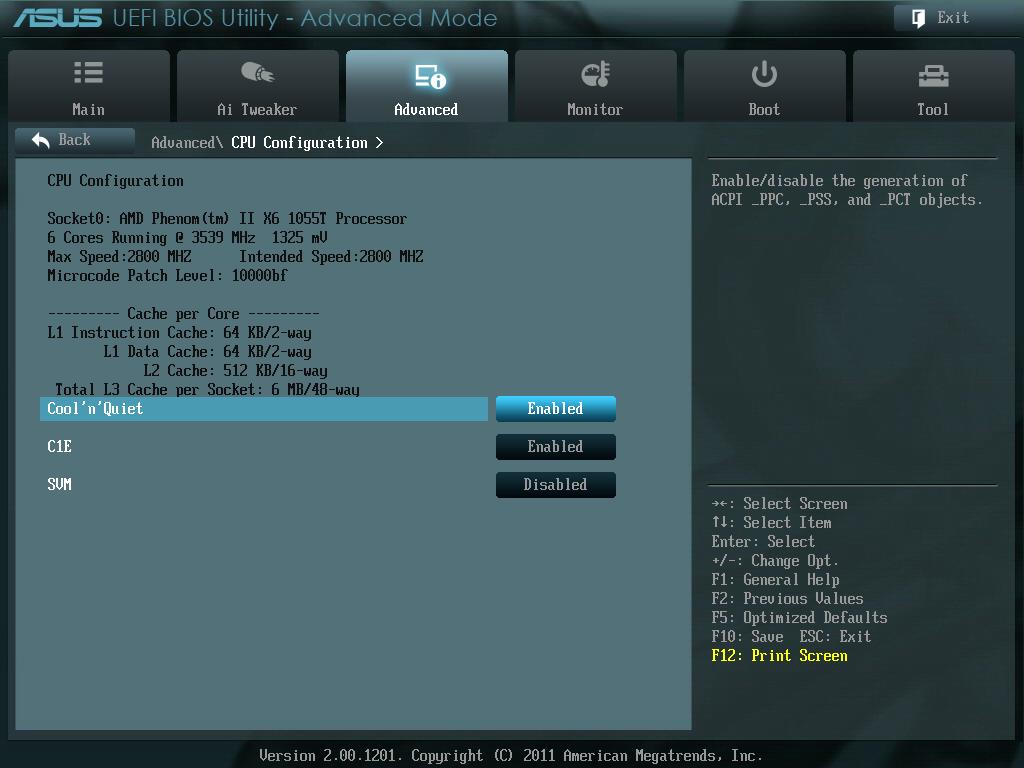The width and height of the screenshot is (1024, 768).
Task: Click the ACPI objects help description
Action: click(x=846, y=190)
